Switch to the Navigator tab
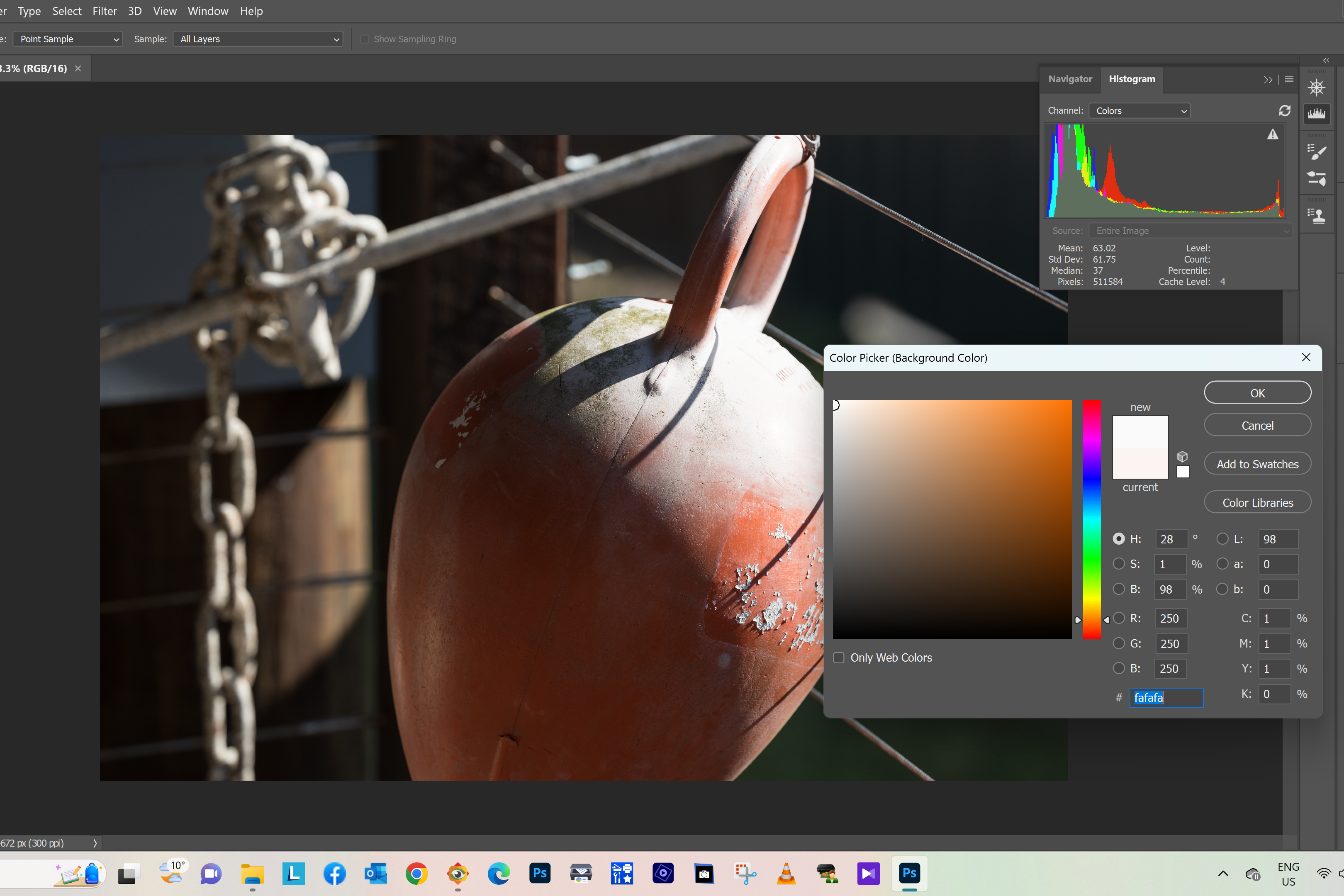 tap(1070, 79)
